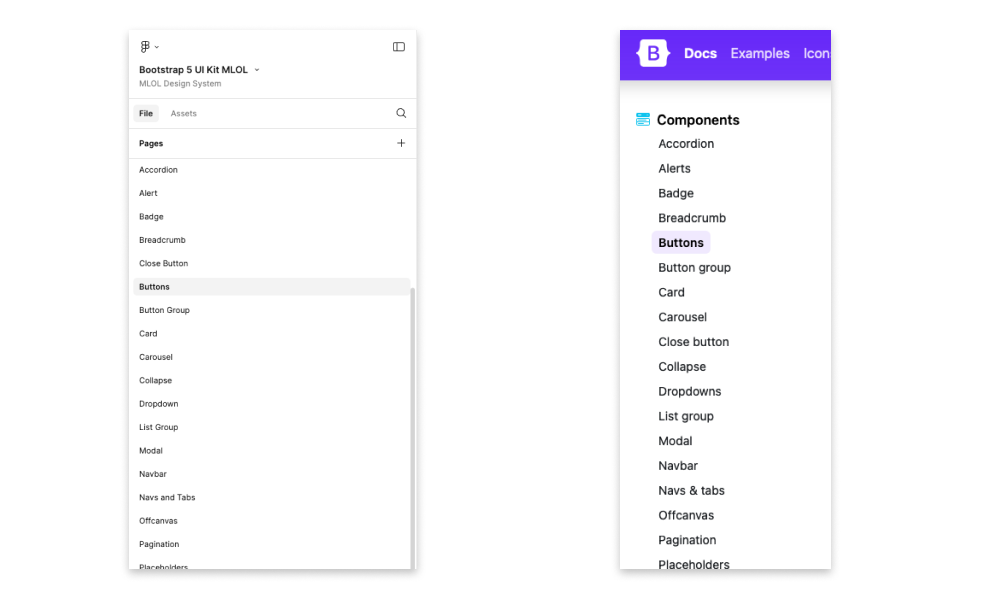Open the Offcanvas page in Figma

click(160, 521)
